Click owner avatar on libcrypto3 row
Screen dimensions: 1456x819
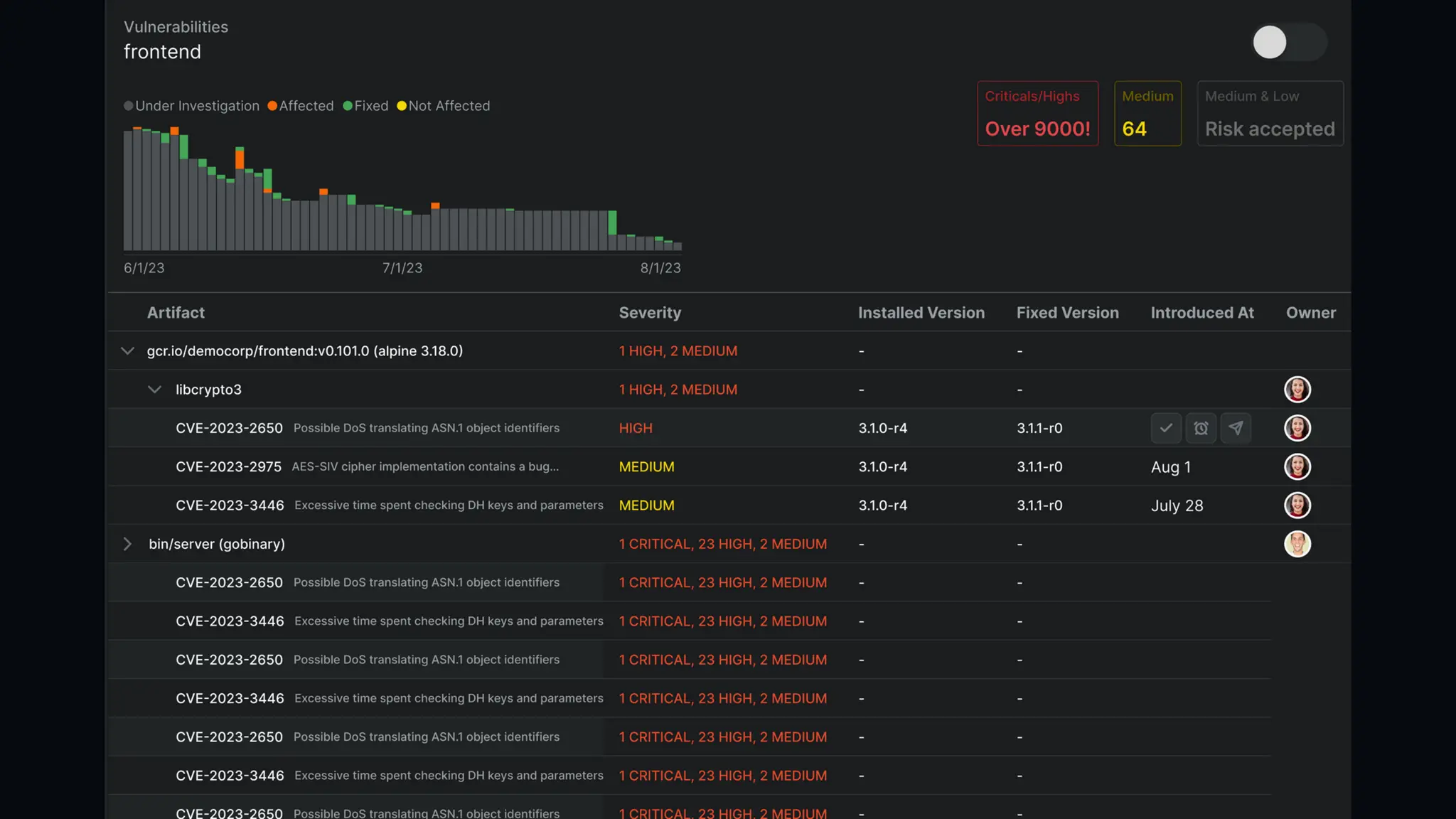coord(1297,390)
